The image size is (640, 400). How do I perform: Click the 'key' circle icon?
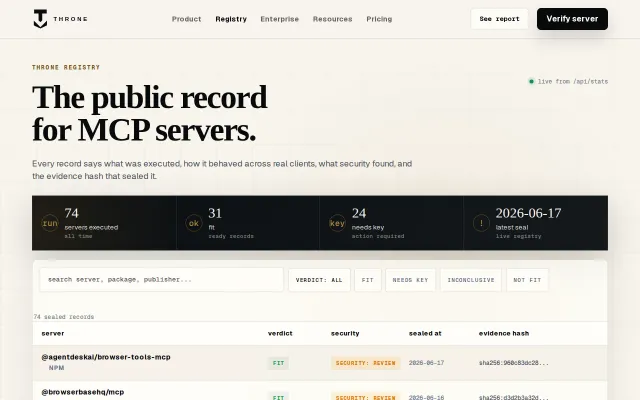coord(337,223)
